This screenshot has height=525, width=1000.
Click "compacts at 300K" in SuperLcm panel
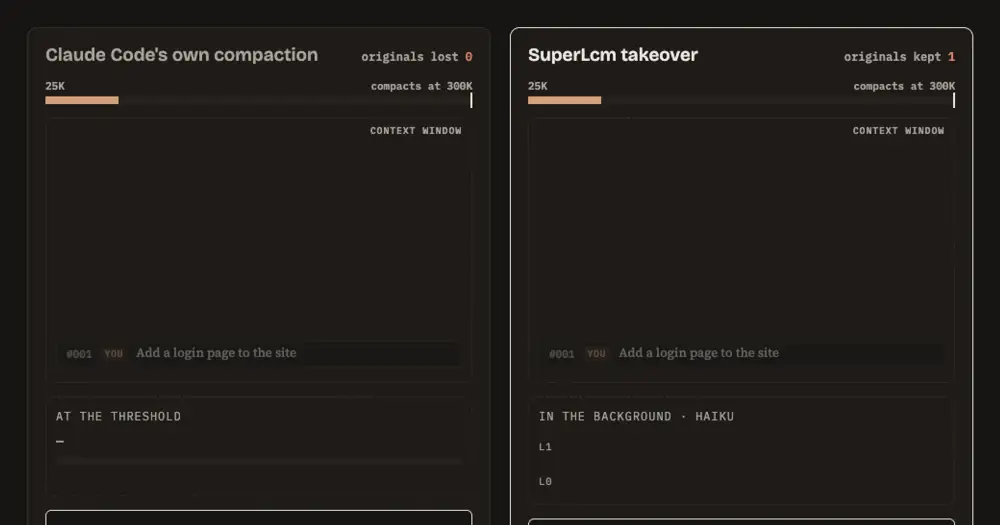point(904,86)
